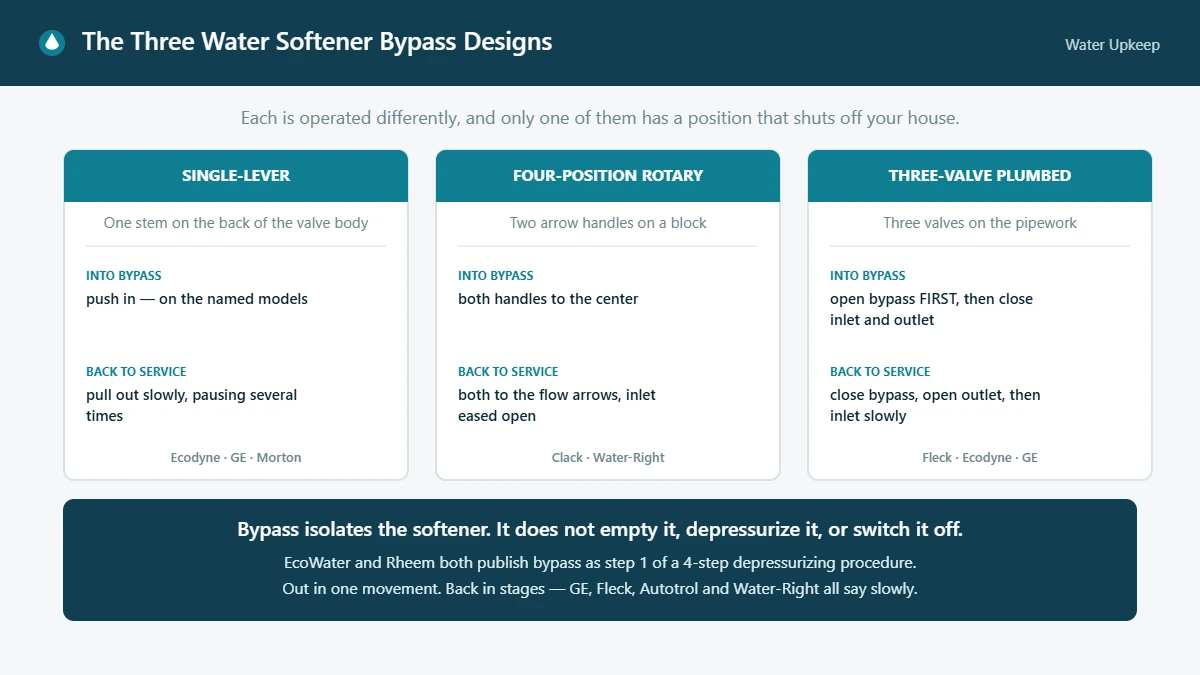Click "One stem on the back of the valve body"
This screenshot has width=1200, height=675.
coord(236,223)
